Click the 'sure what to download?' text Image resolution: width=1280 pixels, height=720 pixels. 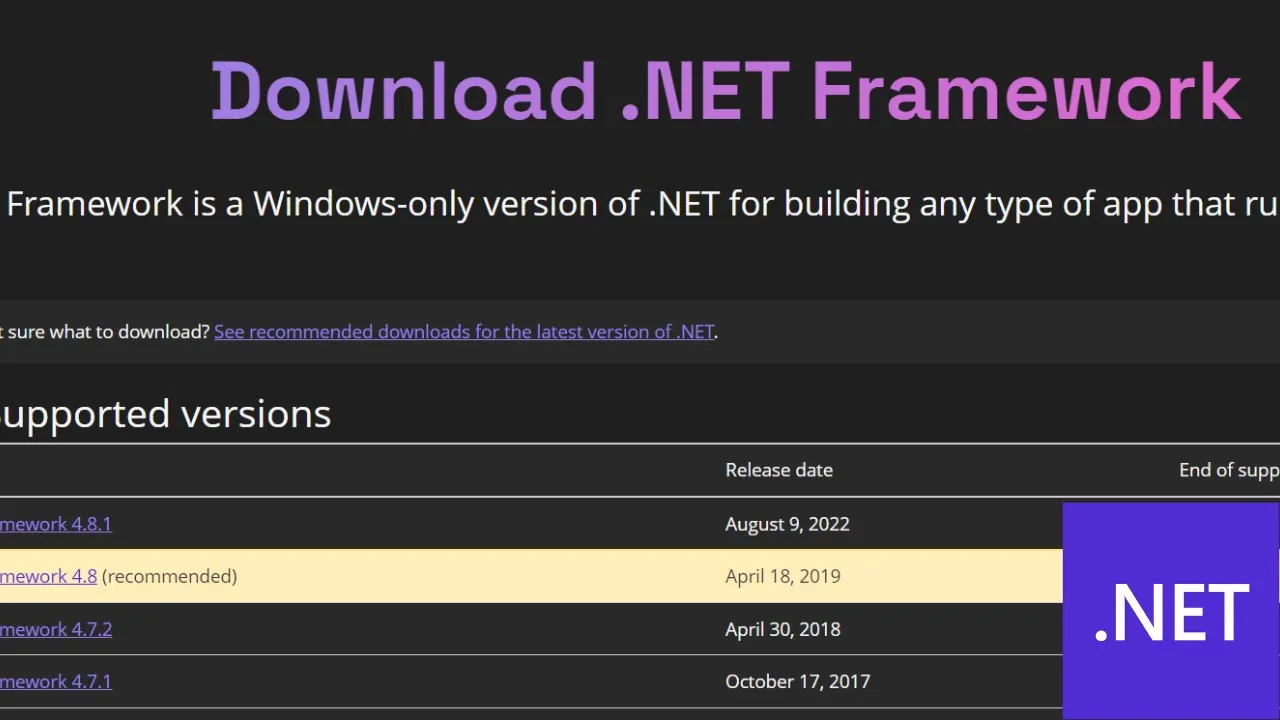click(x=105, y=331)
